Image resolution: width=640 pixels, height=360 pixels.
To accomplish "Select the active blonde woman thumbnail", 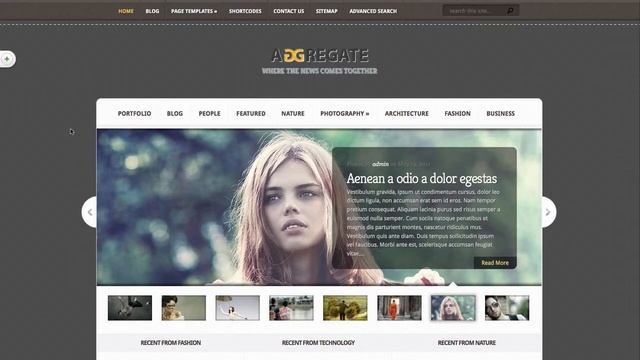I will point(453,308).
